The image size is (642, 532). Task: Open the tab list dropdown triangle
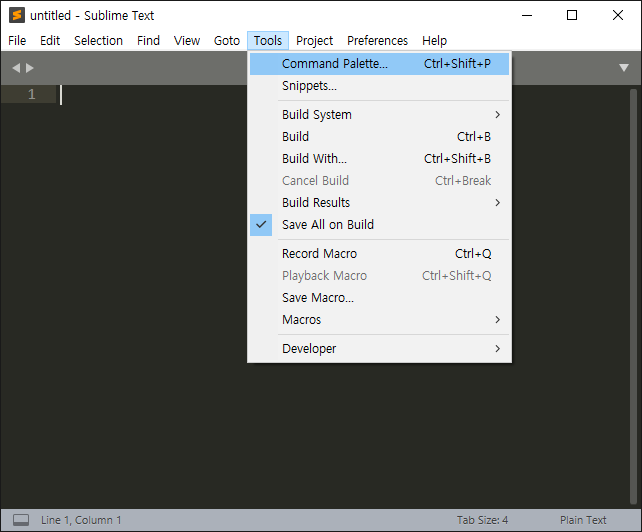tap(624, 68)
